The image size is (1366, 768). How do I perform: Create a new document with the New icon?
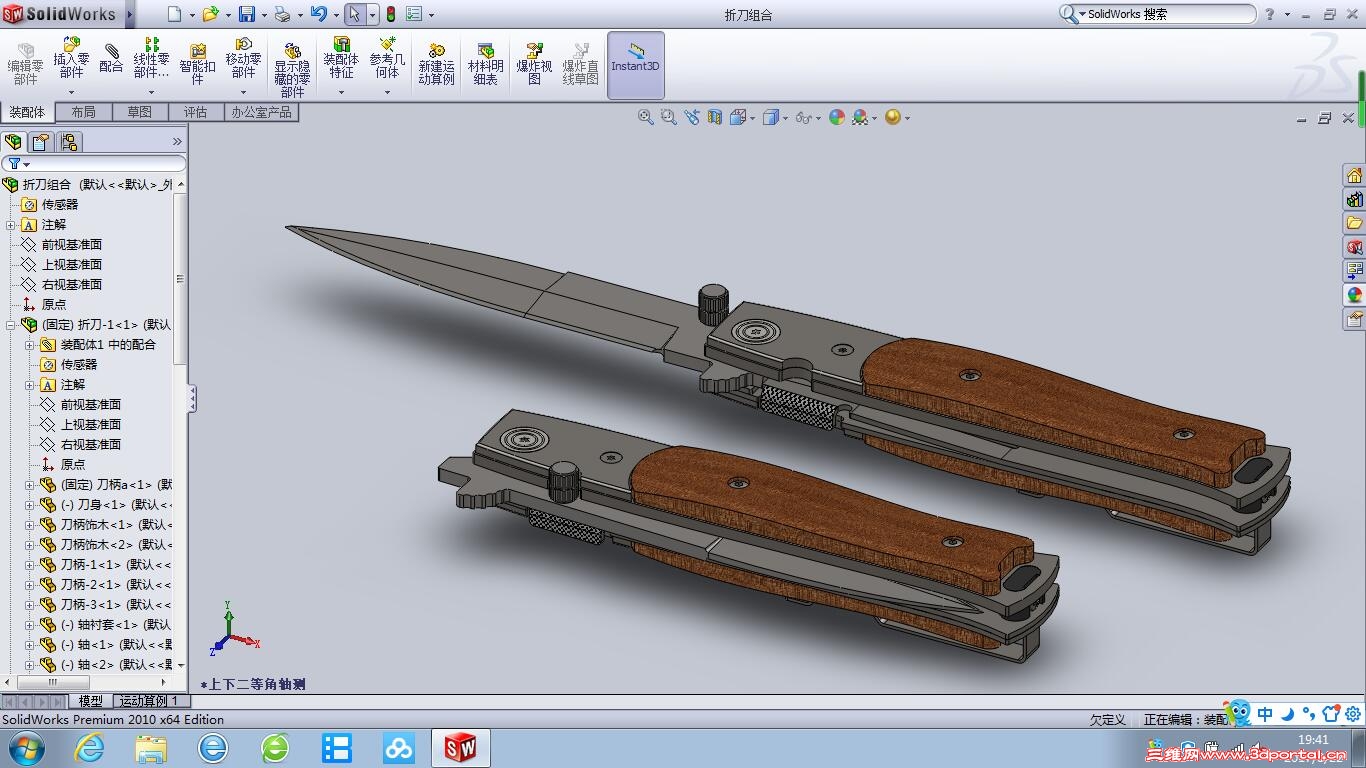tap(174, 14)
